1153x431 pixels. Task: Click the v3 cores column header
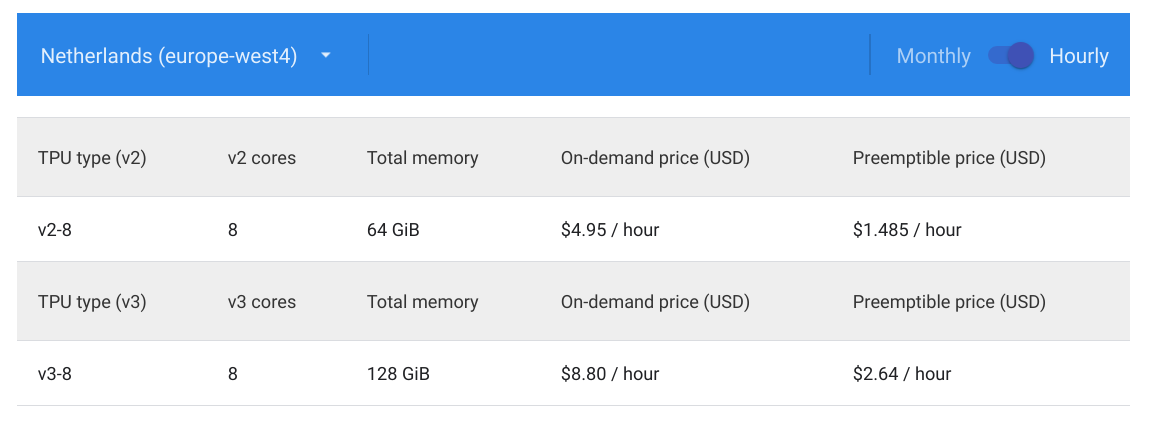[x=262, y=302]
